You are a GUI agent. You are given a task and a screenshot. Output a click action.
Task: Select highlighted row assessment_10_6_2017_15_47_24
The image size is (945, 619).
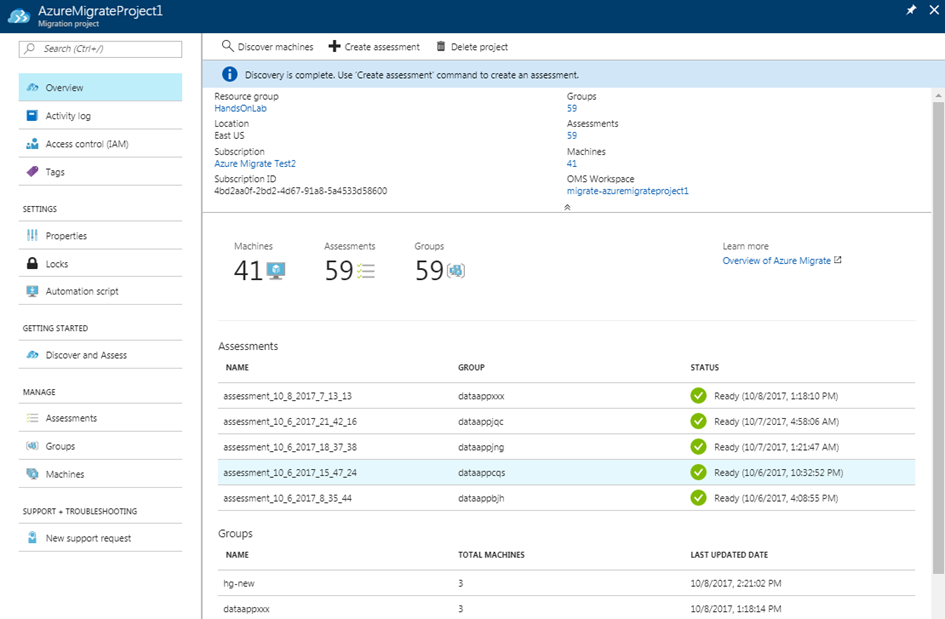pyautogui.click(x=566, y=473)
